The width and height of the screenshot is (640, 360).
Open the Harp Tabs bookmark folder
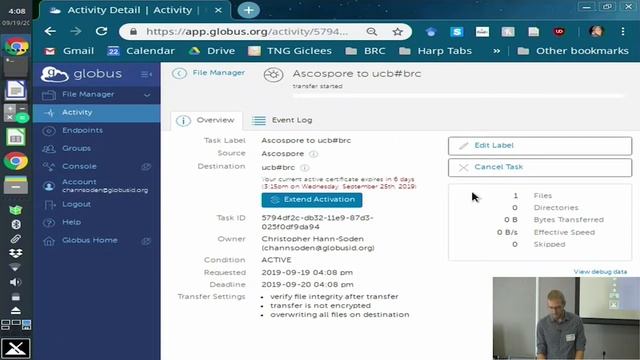click(x=435, y=51)
